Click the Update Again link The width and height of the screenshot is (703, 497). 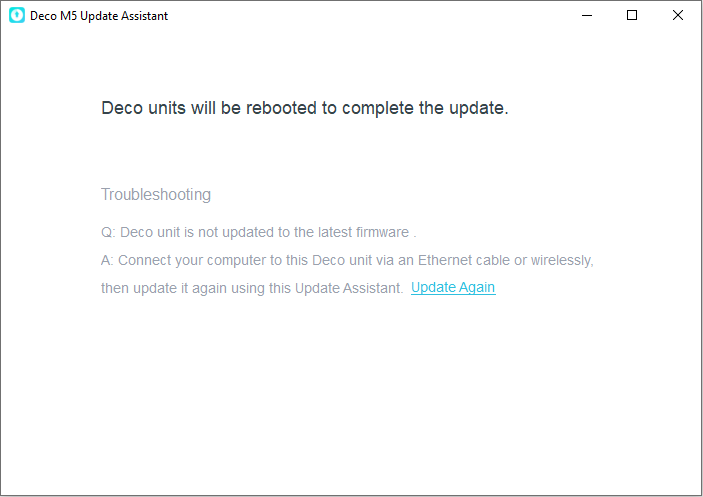(x=453, y=287)
